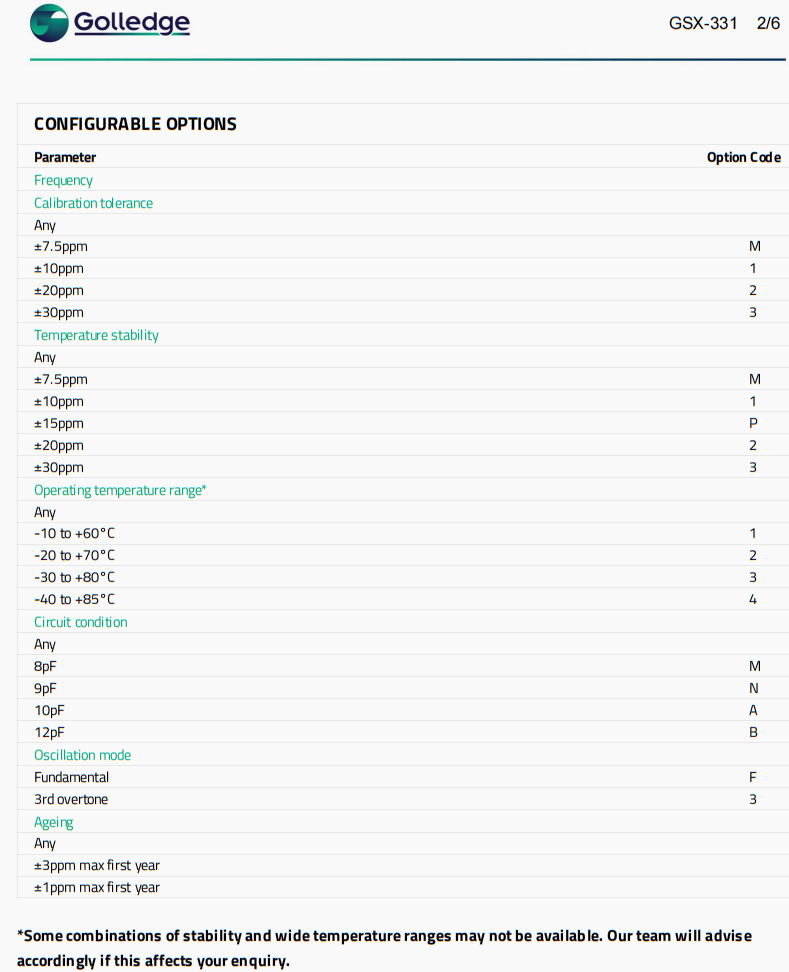
Task: Click the Temperature stability section heading
Action: point(96,335)
